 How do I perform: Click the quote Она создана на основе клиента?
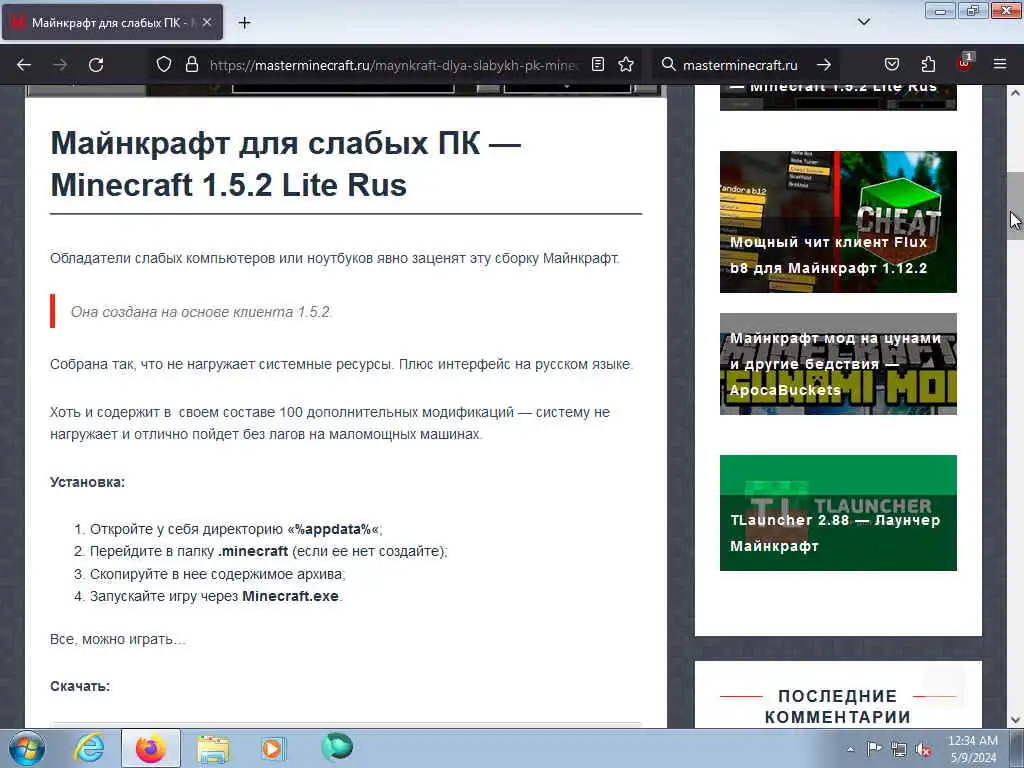coord(201,312)
